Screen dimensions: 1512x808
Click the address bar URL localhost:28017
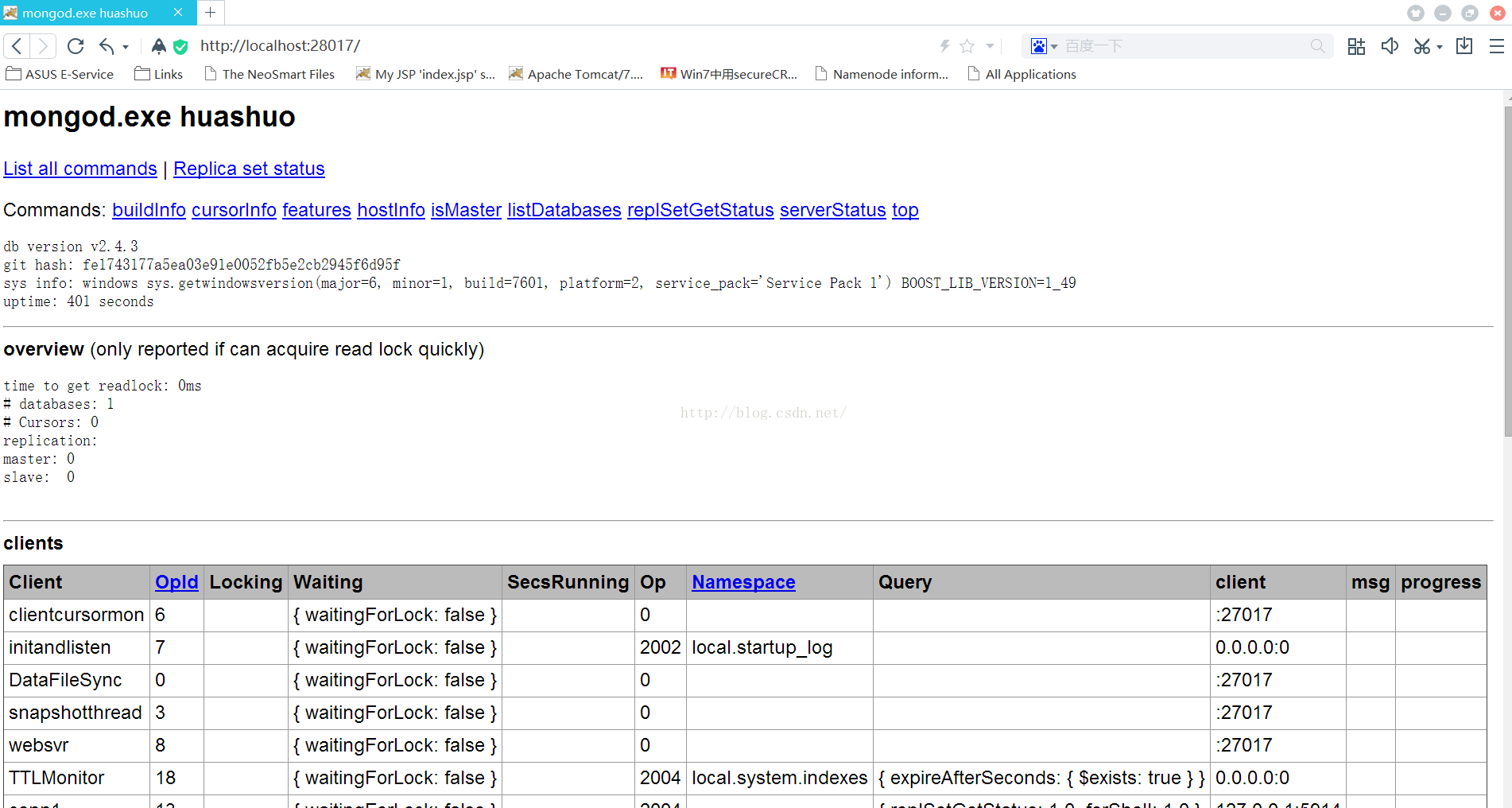(x=280, y=46)
